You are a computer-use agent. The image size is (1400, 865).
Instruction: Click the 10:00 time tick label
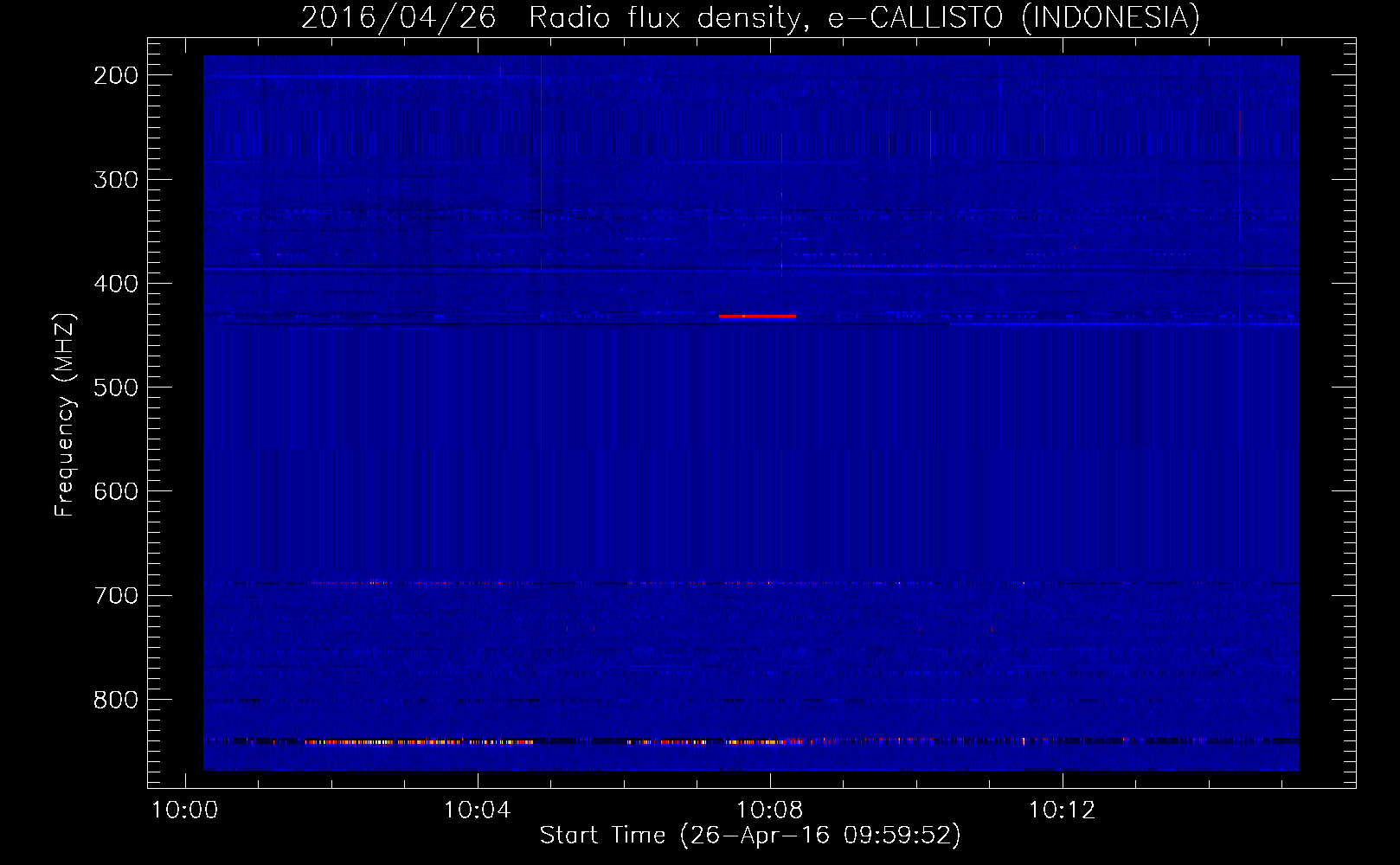click(184, 811)
